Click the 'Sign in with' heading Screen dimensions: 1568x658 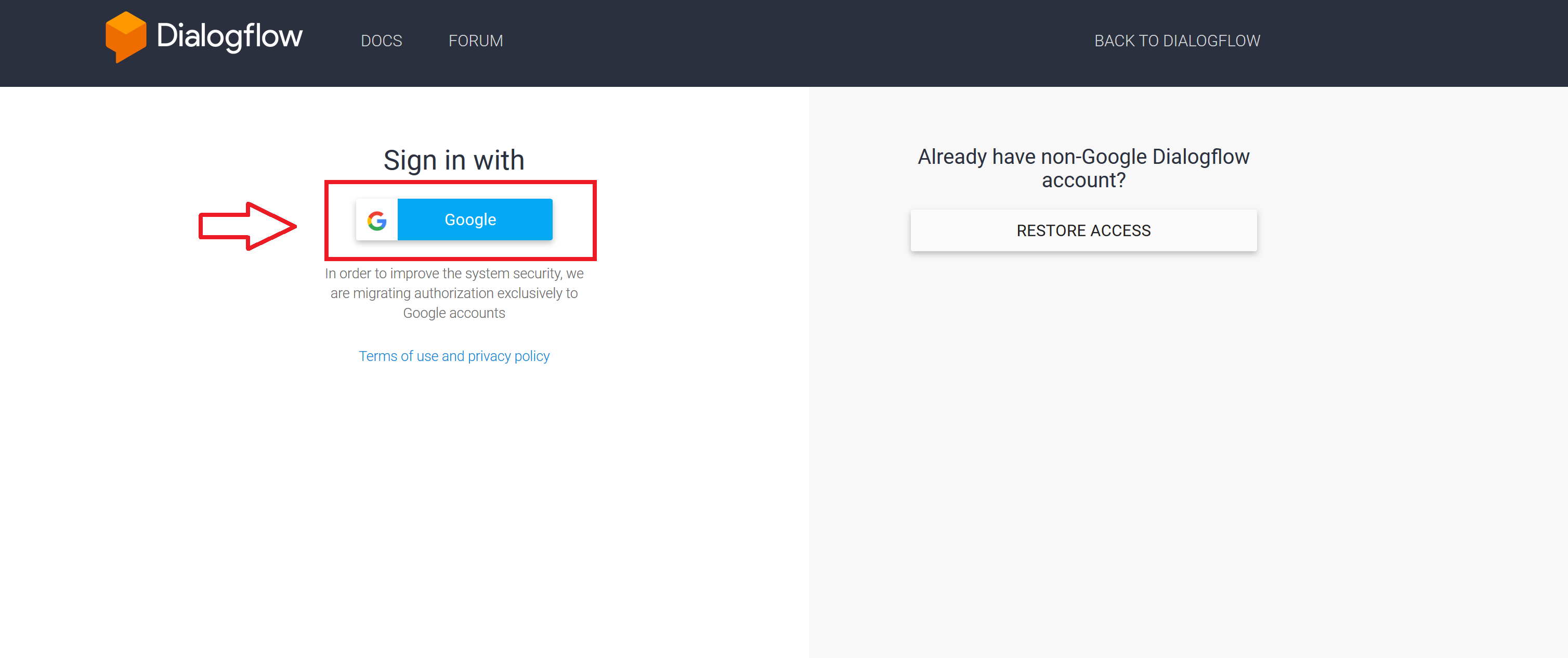pos(453,160)
